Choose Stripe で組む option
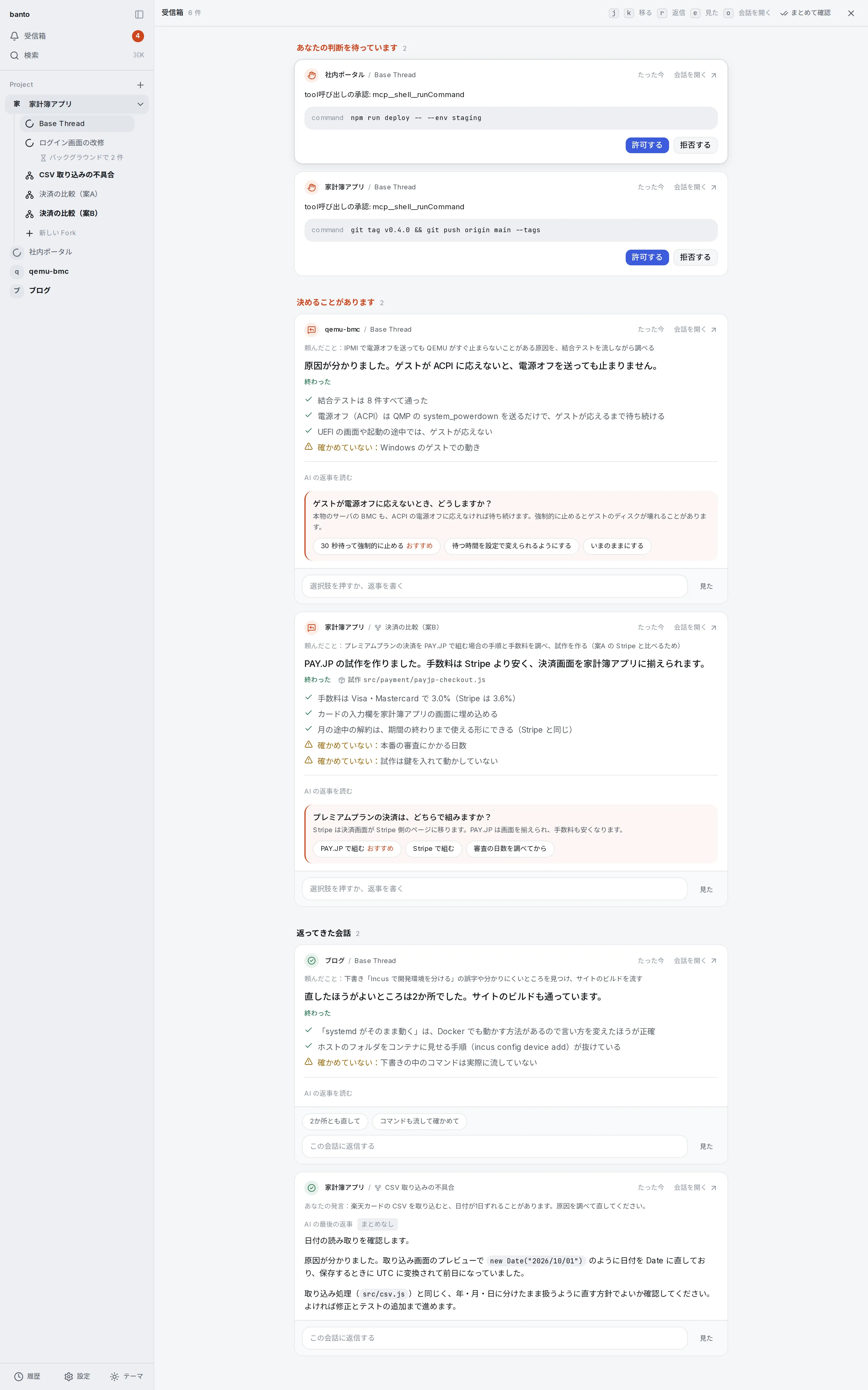The image size is (868, 1390). [x=433, y=848]
